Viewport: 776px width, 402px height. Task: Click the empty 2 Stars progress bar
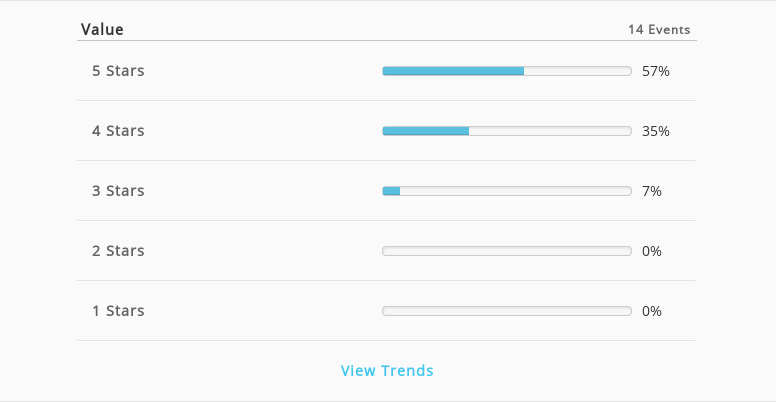pyautogui.click(x=507, y=251)
